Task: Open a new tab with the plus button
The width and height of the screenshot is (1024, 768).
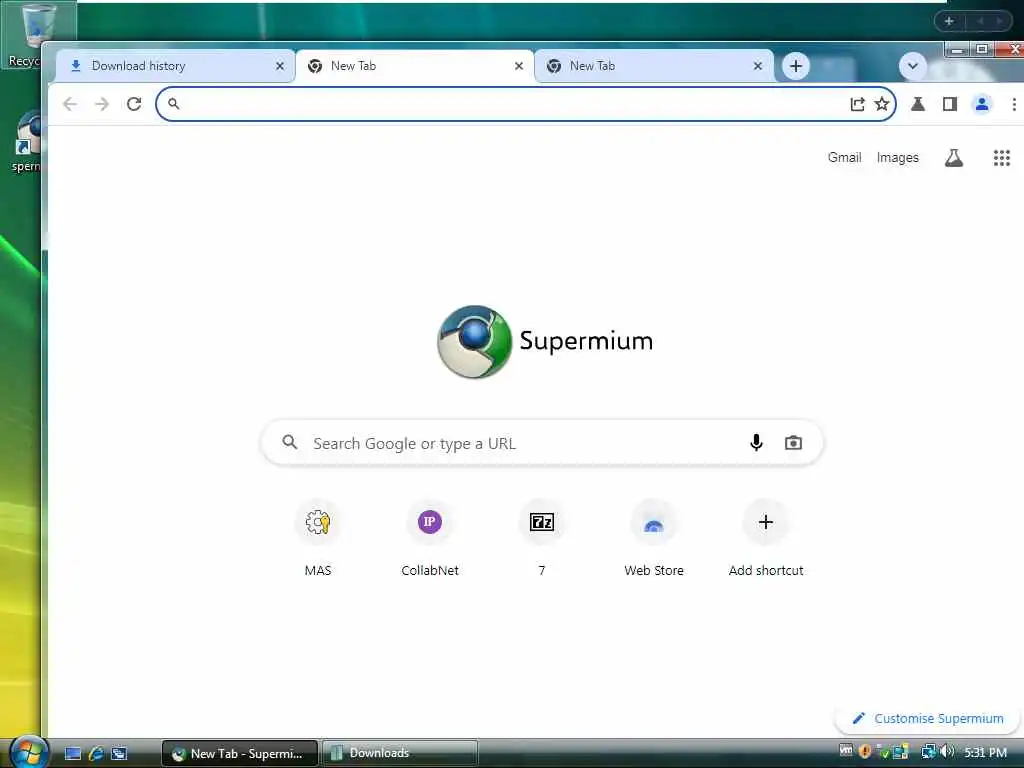Action: click(795, 66)
